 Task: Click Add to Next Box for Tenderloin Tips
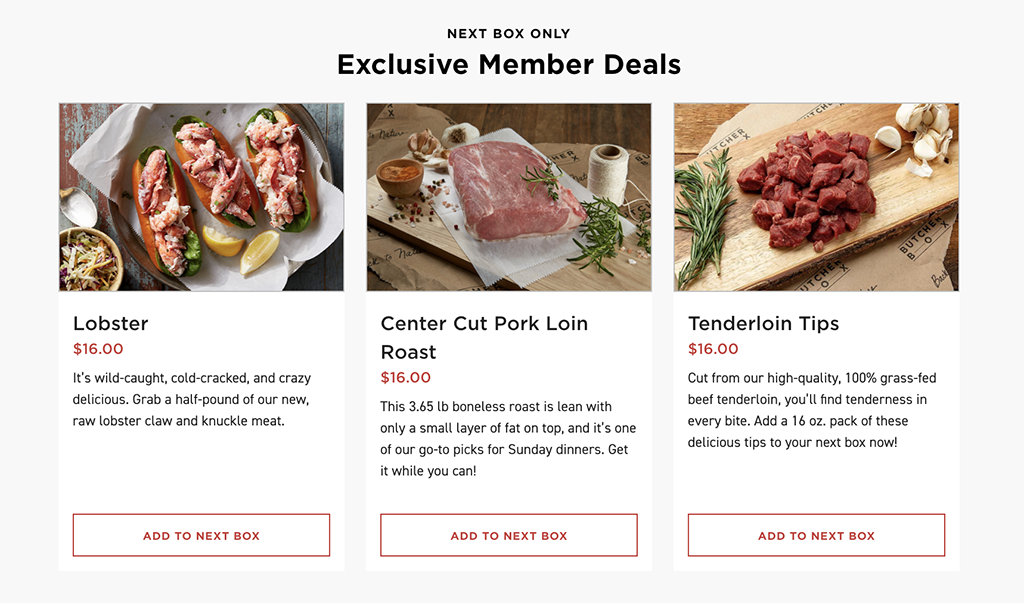(x=815, y=535)
